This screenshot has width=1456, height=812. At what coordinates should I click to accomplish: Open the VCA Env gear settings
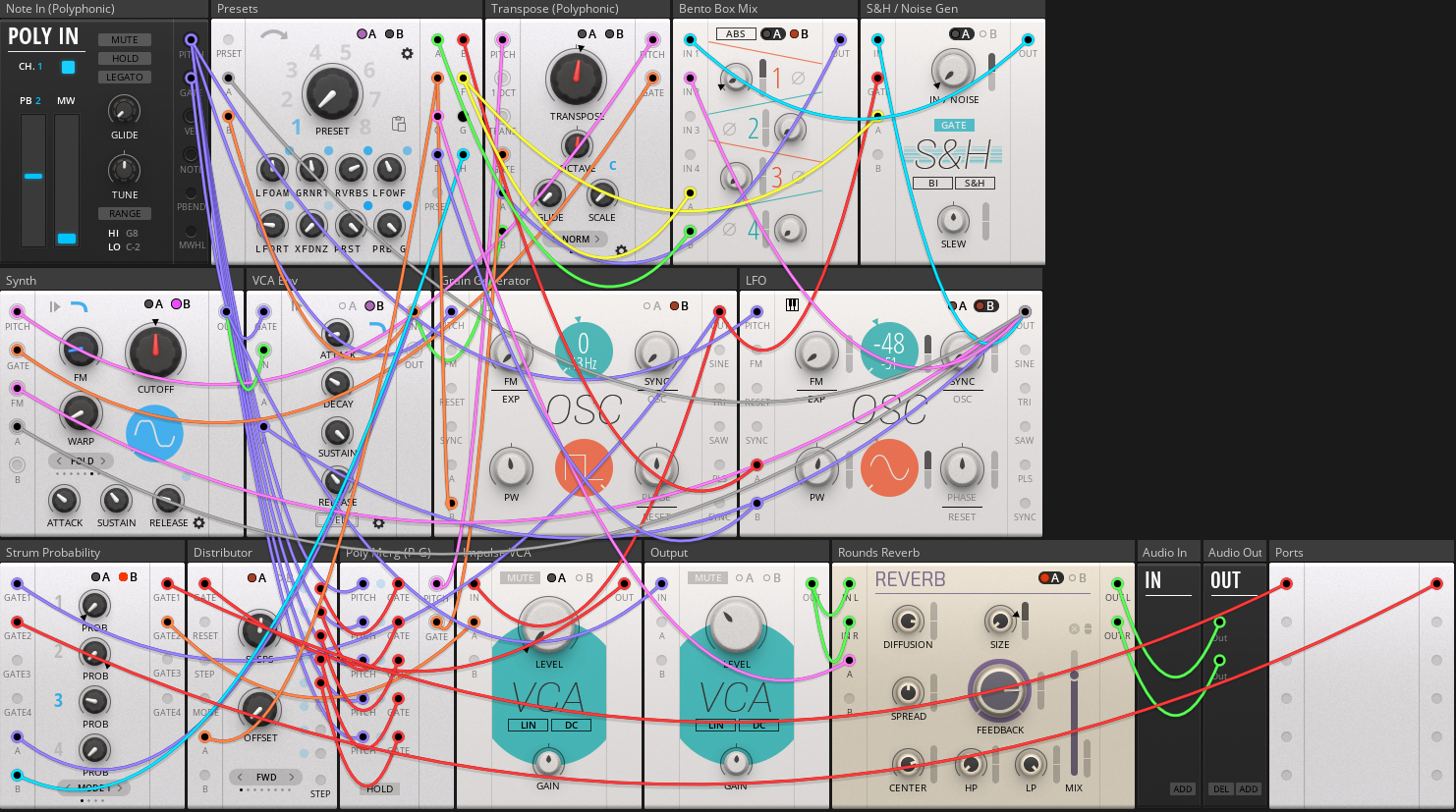point(378,523)
